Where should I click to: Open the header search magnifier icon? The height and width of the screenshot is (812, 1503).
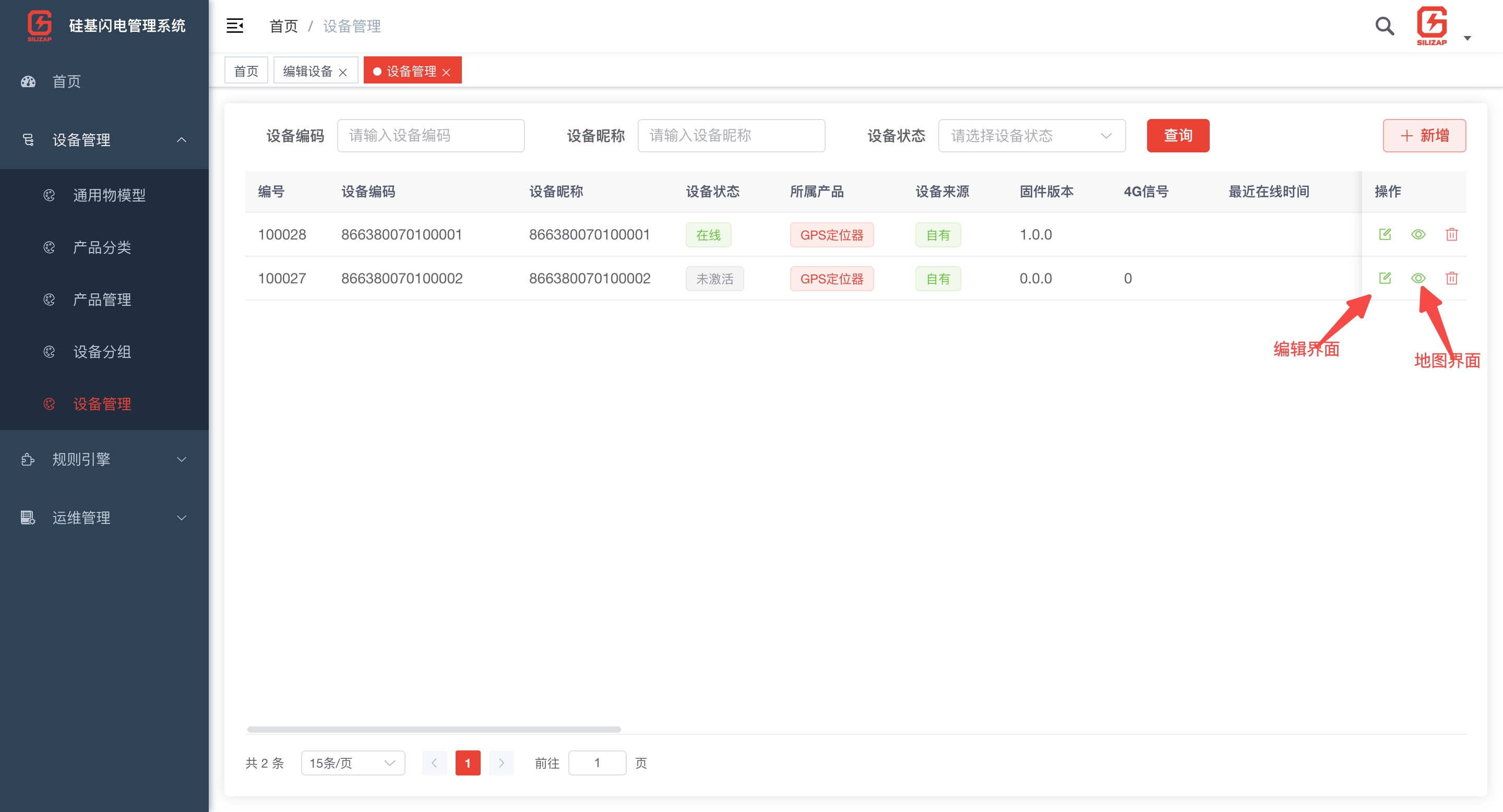(1384, 26)
